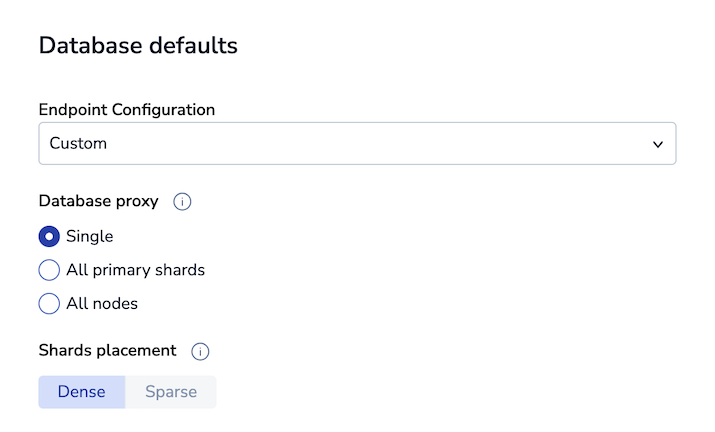Screen dimensions: 715x432
Task: Click the 'Database proxy' section label
Action: click(x=99, y=201)
